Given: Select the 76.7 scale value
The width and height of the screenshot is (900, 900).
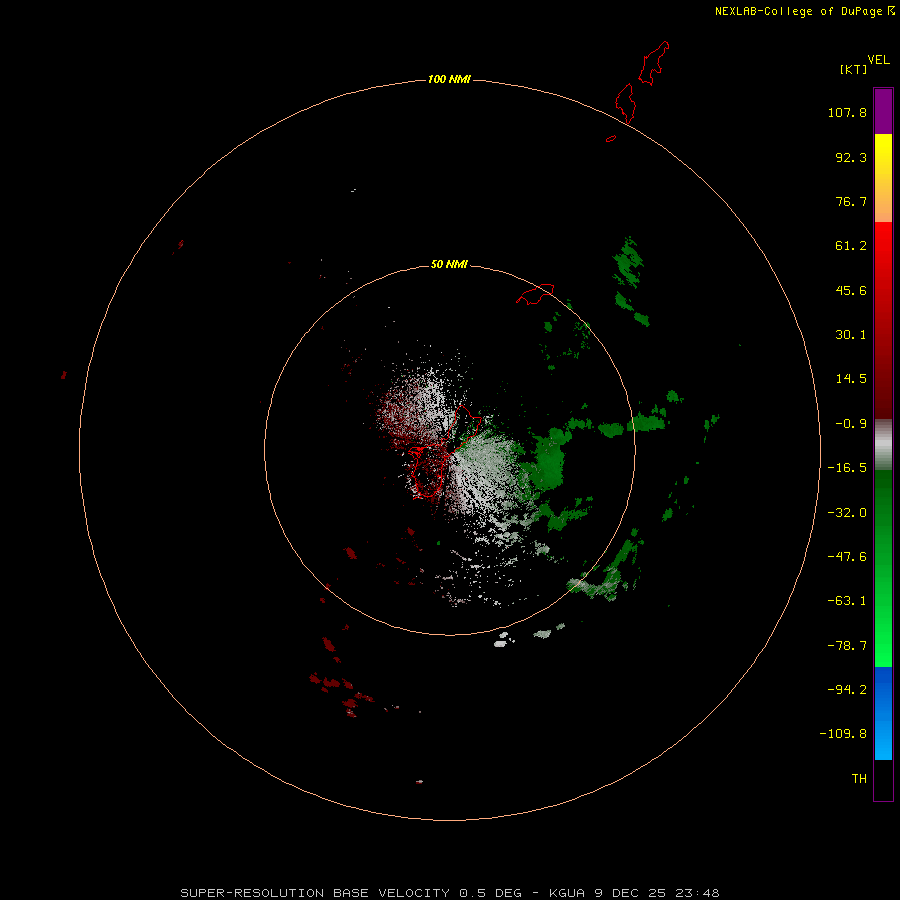Looking at the screenshot, I should [x=851, y=201].
